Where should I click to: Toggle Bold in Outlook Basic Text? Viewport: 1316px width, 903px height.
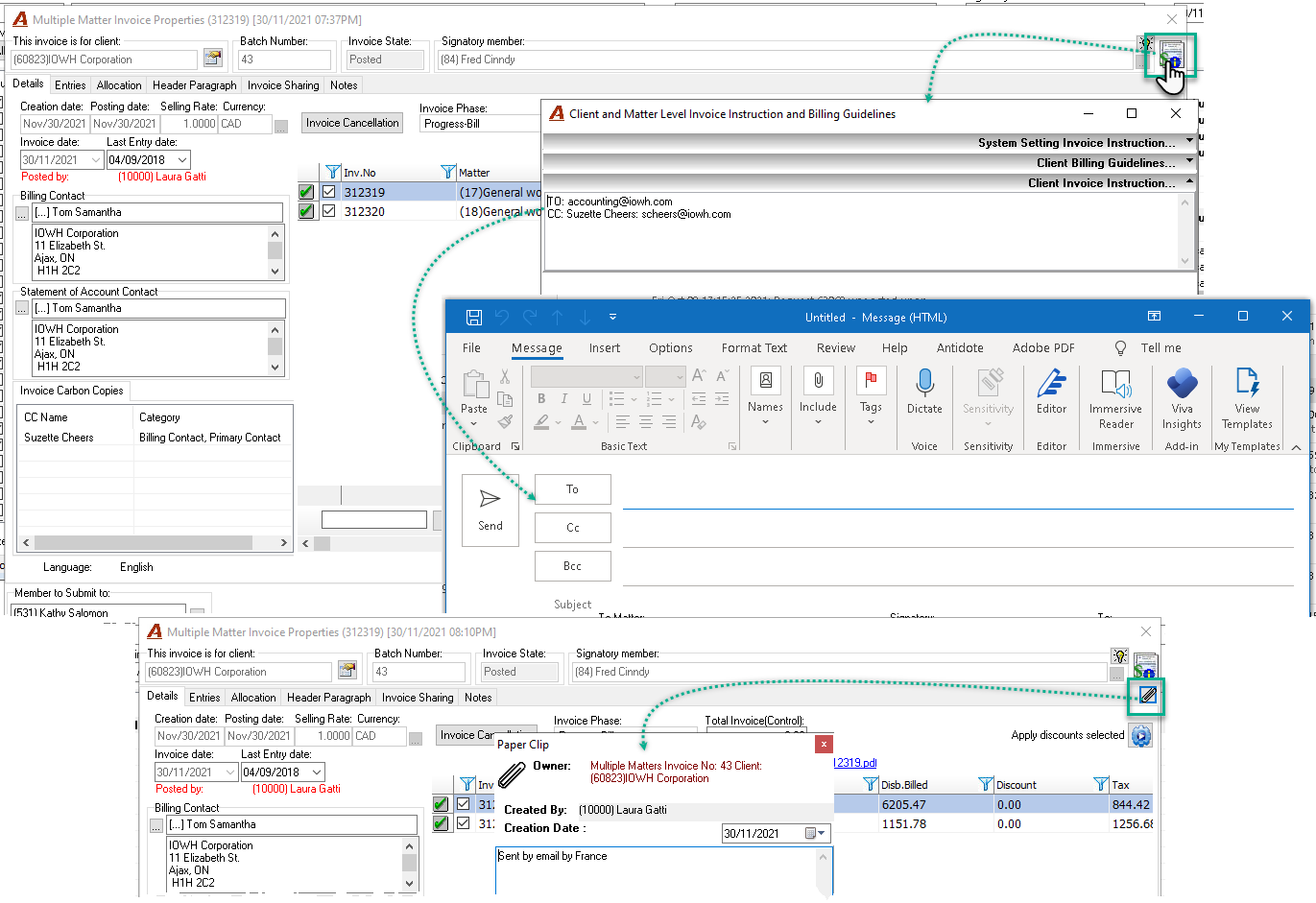[541, 398]
